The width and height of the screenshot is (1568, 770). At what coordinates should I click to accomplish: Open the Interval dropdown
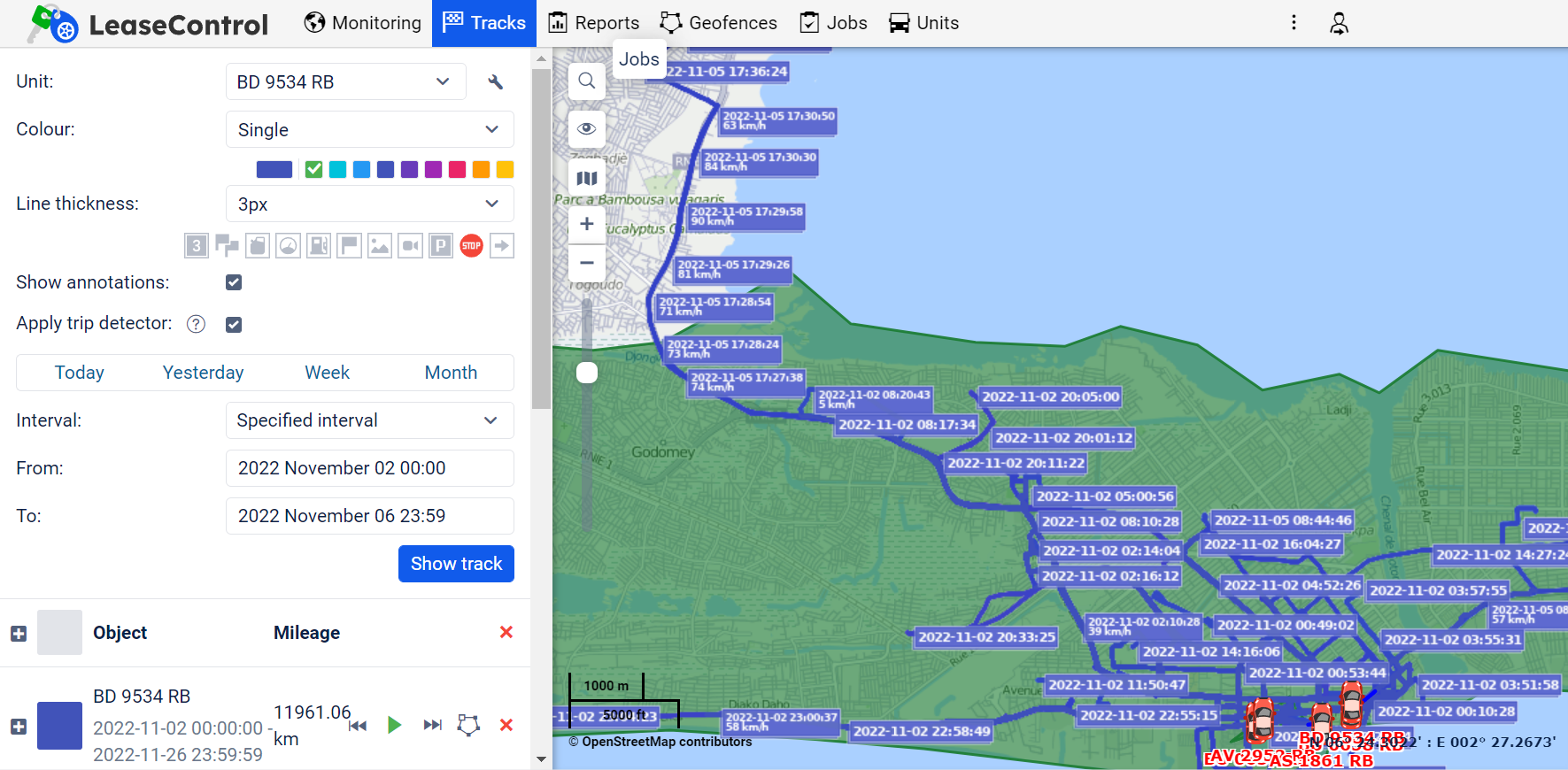(369, 420)
